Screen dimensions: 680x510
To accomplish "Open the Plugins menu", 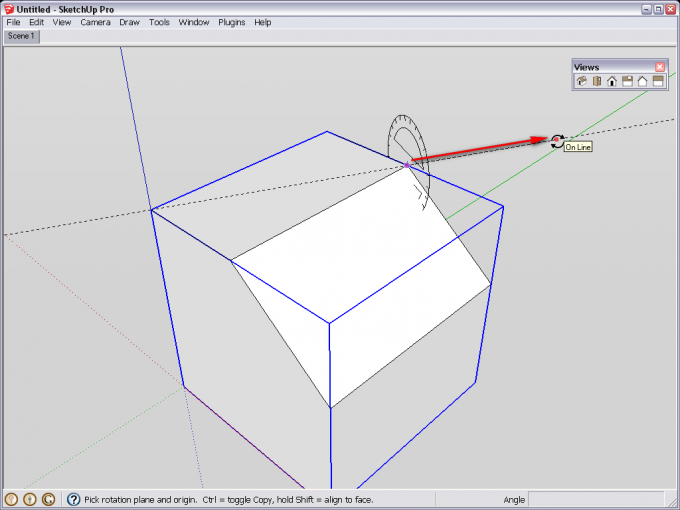I will (231, 22).
